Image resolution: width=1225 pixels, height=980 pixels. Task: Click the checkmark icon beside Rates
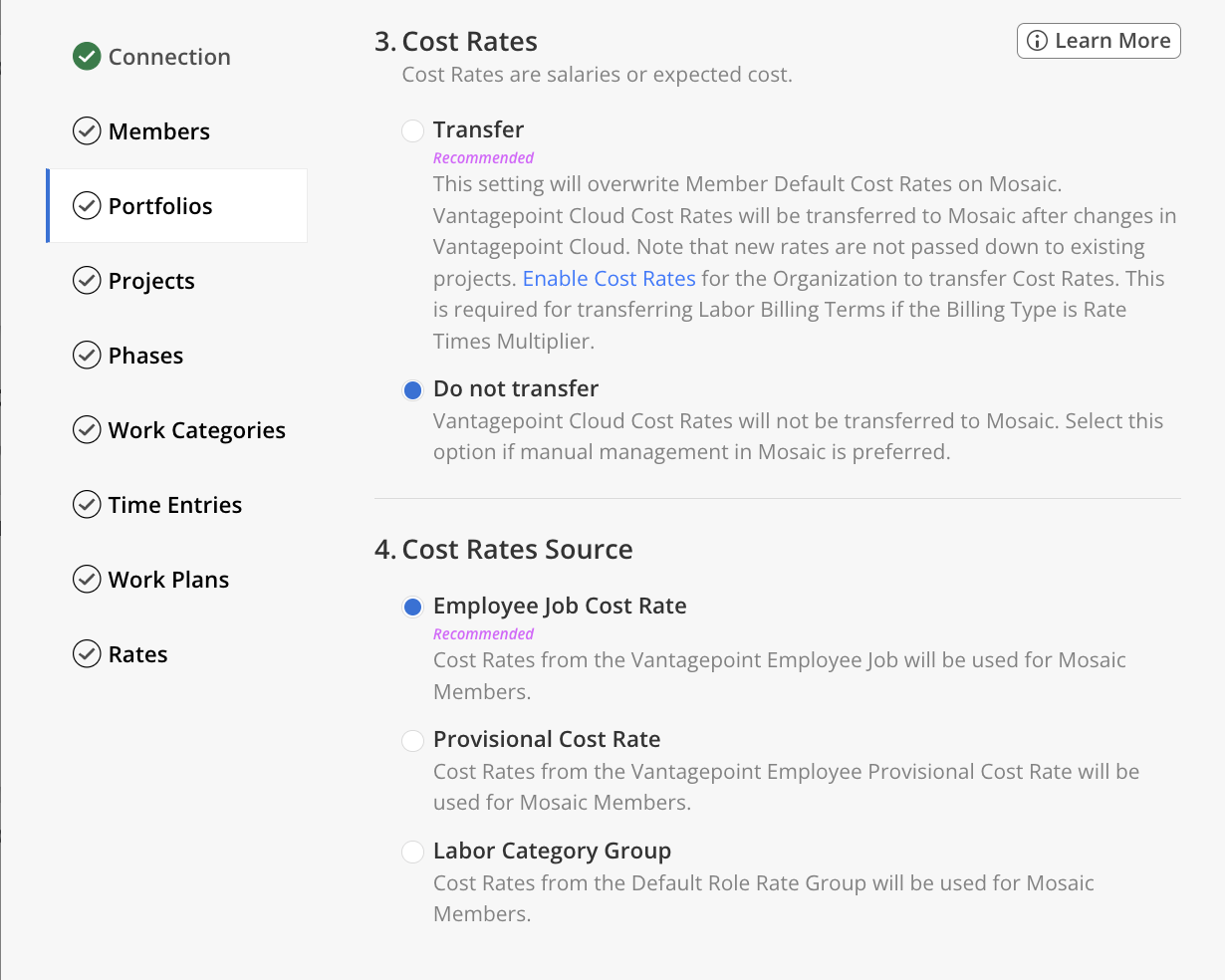87,654
